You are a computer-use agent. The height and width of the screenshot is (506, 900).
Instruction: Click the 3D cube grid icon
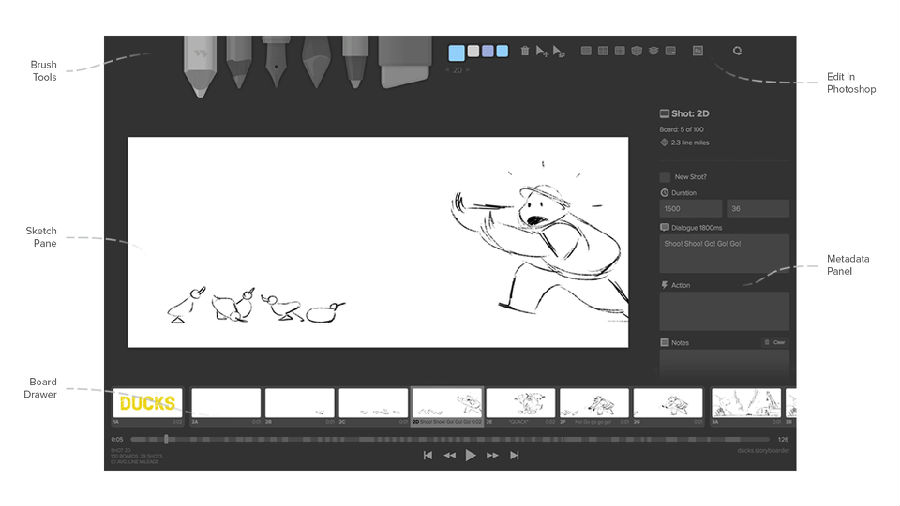(x=636, y=50)
